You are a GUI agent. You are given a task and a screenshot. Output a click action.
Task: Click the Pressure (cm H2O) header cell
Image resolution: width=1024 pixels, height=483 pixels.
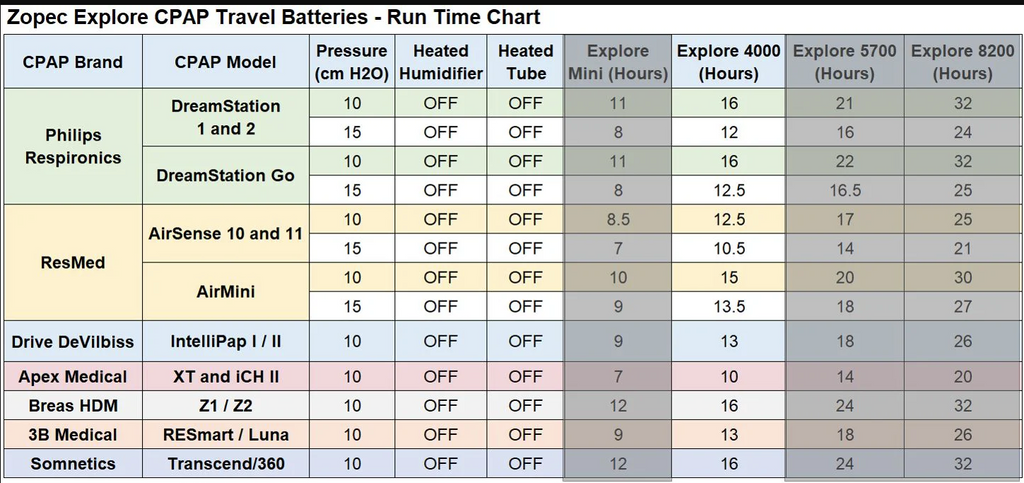[351, 62]
